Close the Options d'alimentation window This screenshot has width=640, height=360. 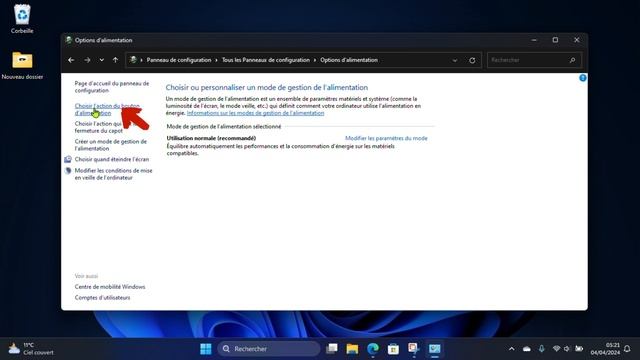pyautogui.click(x=576, y=40)
